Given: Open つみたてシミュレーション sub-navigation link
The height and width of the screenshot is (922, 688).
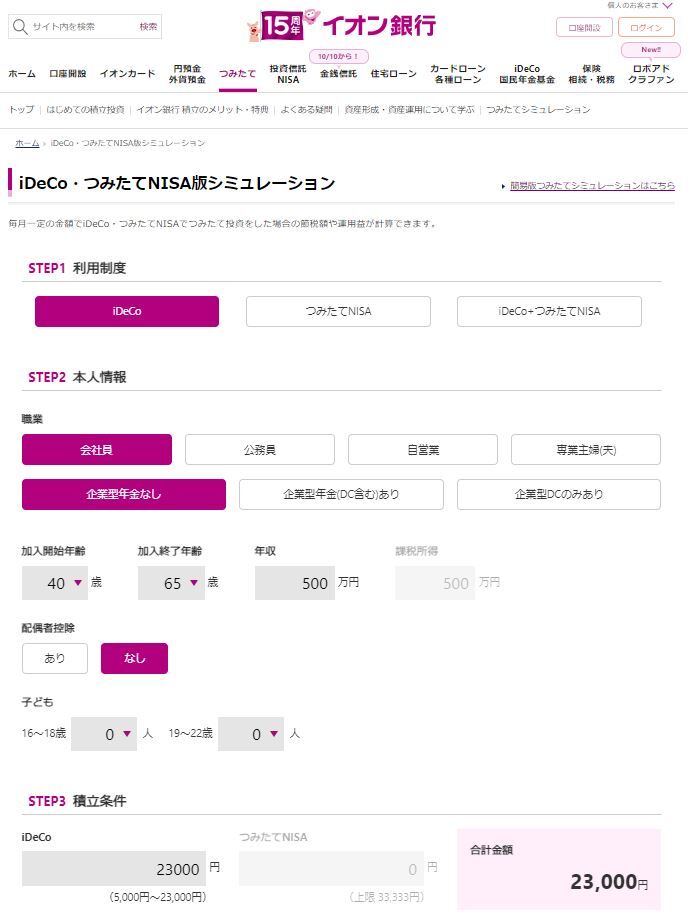Looking at the screenshot, I should pyautogui.click(x=538, y=110).
